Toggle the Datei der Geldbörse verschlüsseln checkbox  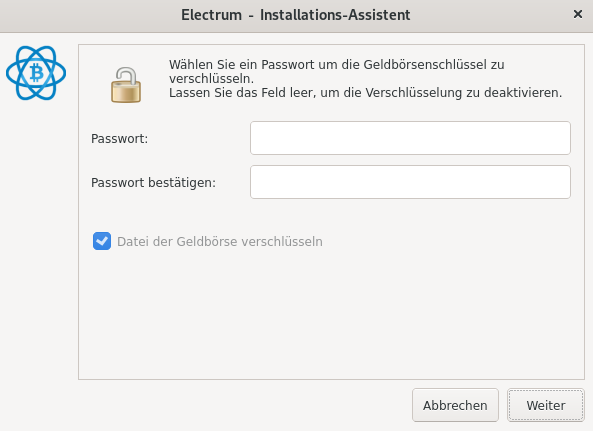(102, 241)
